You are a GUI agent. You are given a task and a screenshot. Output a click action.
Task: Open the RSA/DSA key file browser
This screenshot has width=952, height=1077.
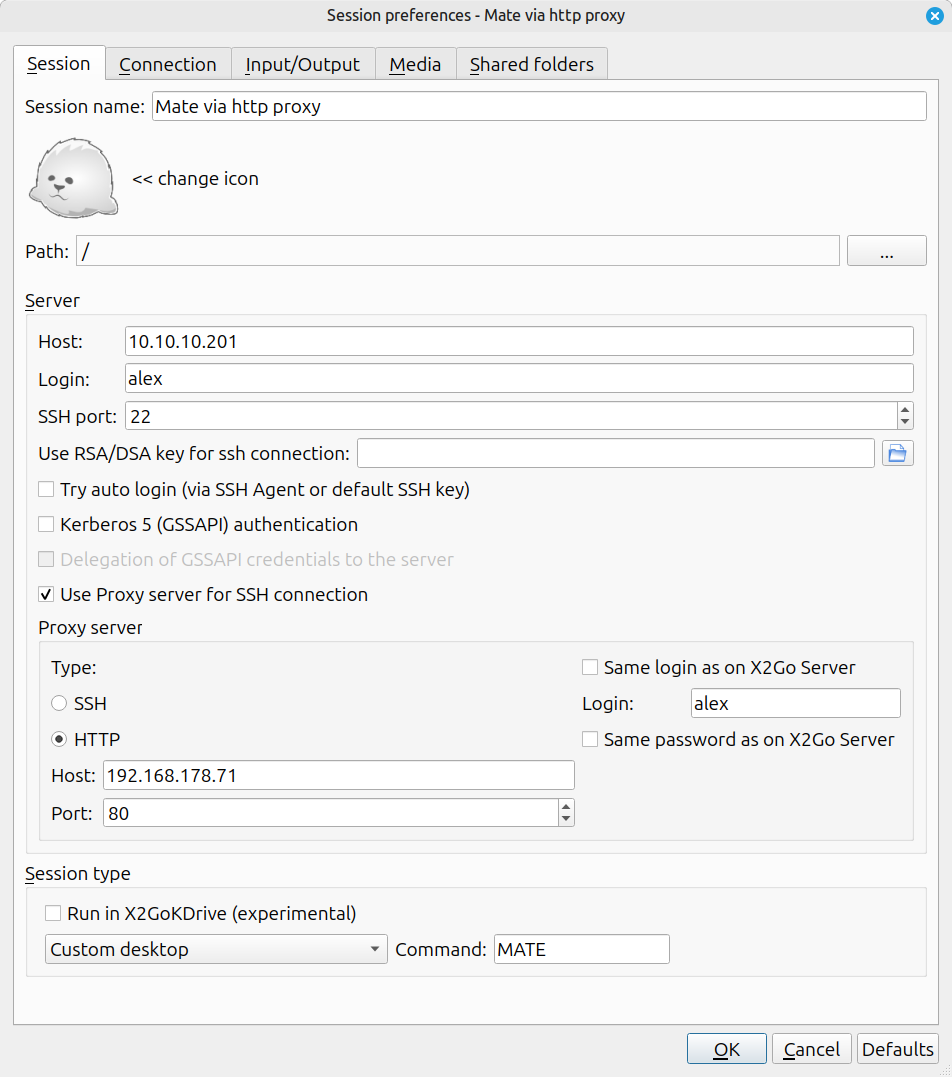897,453
